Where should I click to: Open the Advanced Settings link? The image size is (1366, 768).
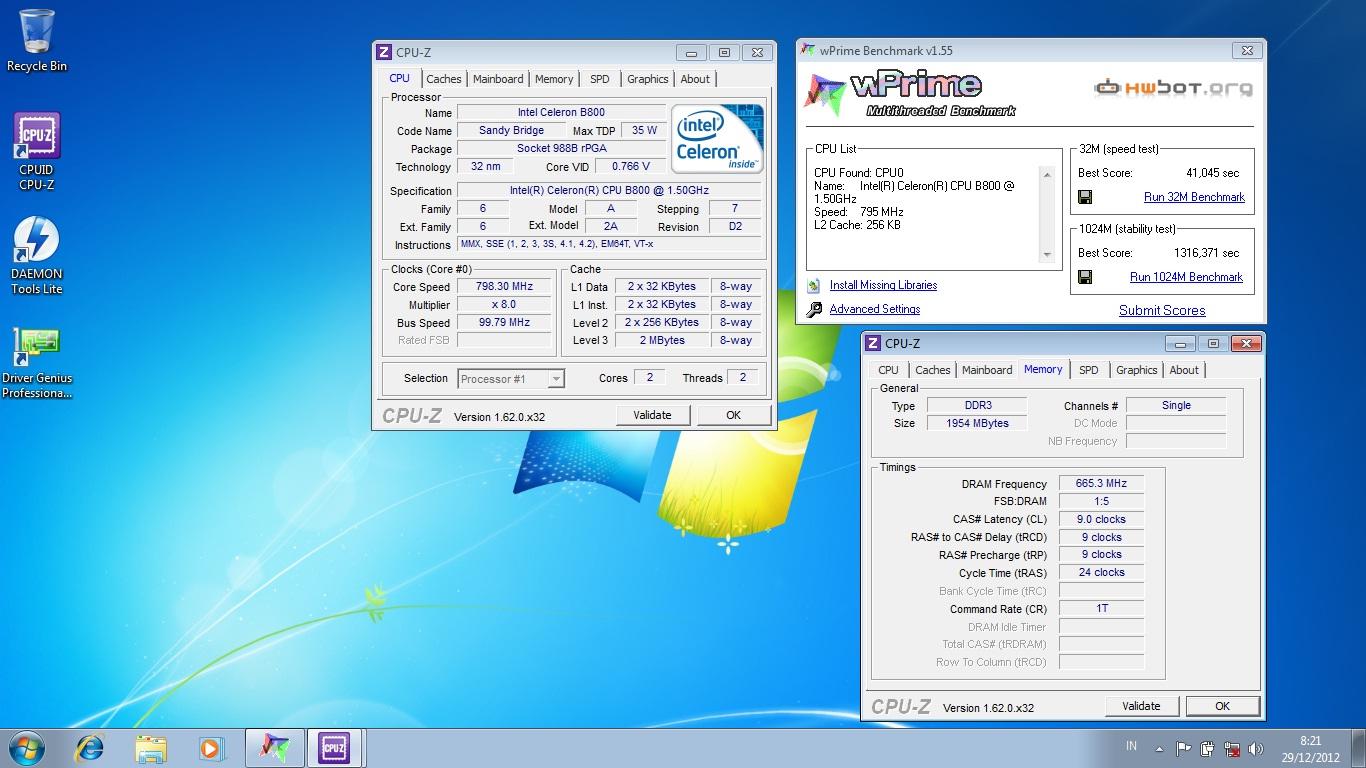[875, 309]
